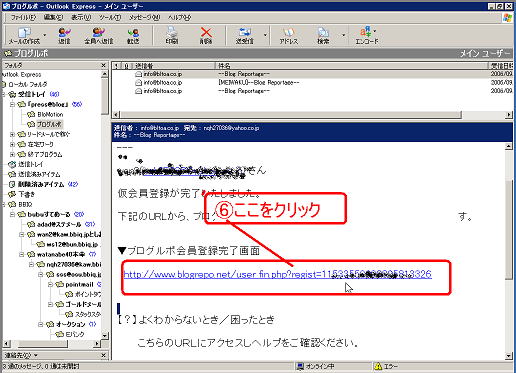Select the ローカル フォルダ root icon
This screenshot has width=516, height=373.
[x=3, y=84]
